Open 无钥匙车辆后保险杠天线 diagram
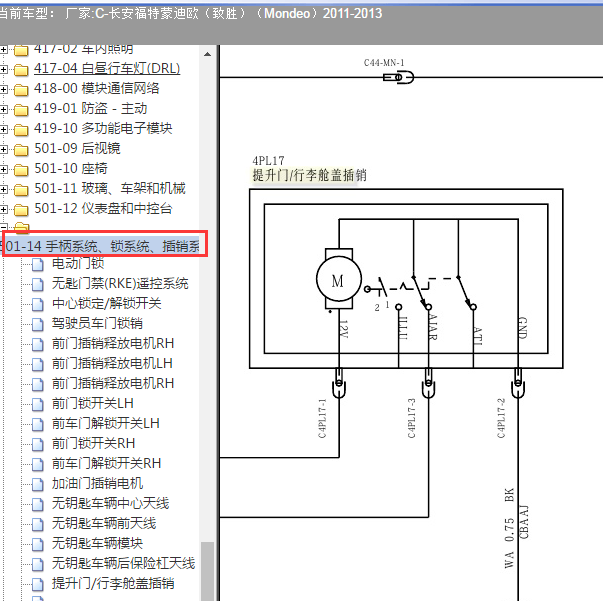Screen dimensions: 603x601 tap(123, 564)
